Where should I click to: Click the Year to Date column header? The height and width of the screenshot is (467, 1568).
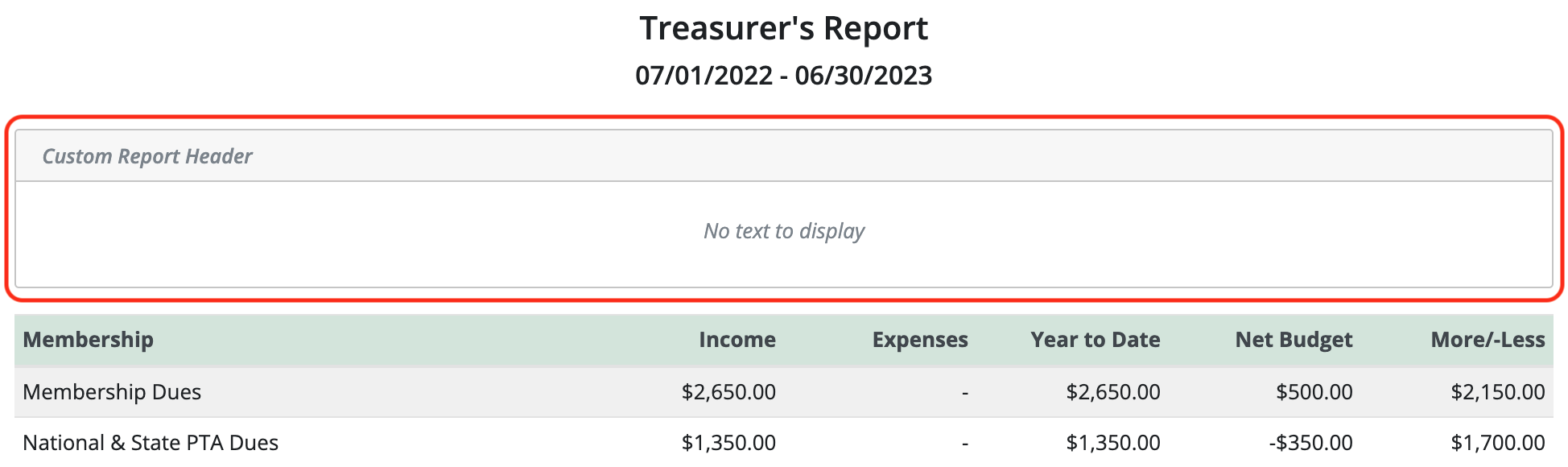click(x=1096, y=340)
